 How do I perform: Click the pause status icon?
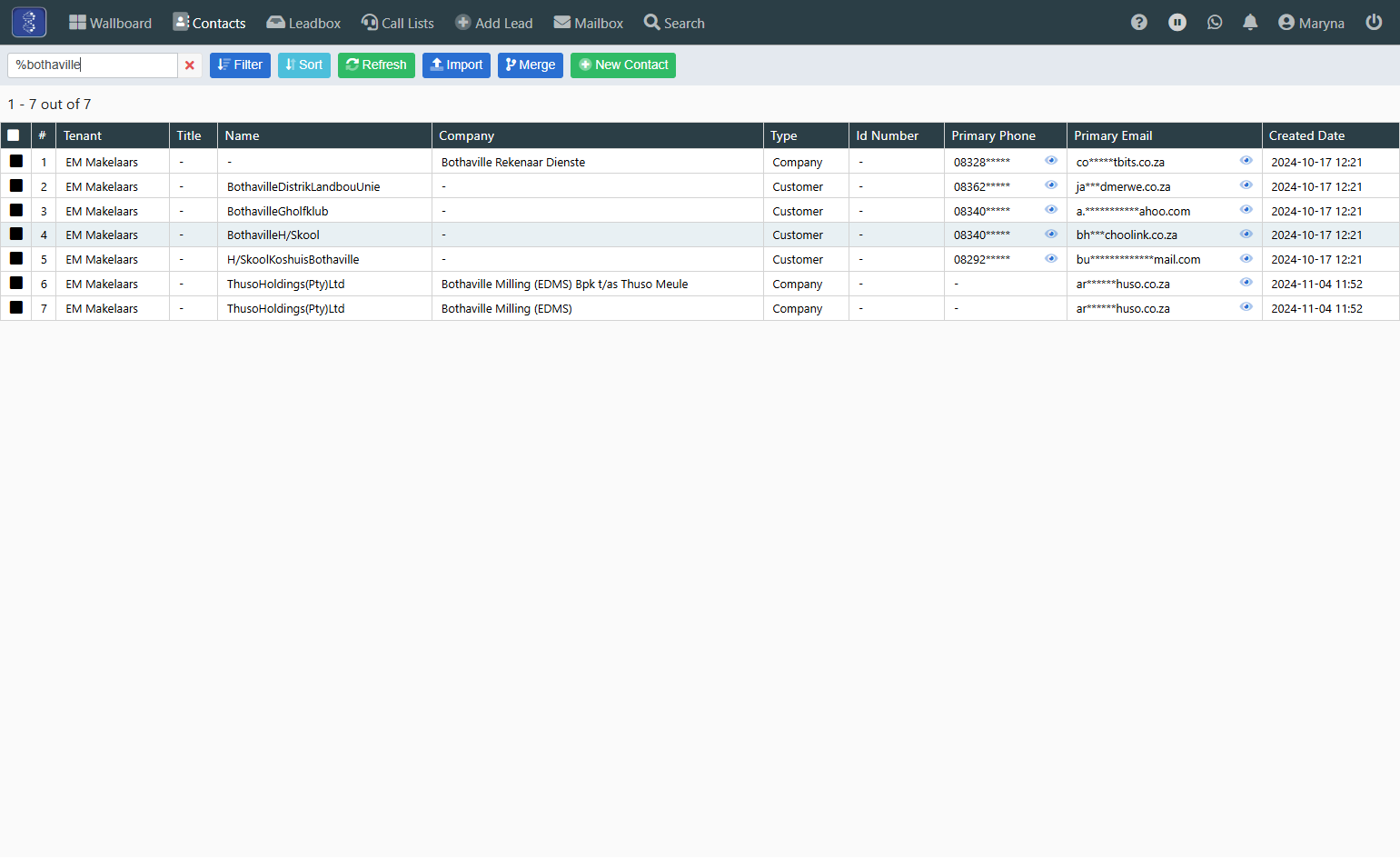(1177, 23)
